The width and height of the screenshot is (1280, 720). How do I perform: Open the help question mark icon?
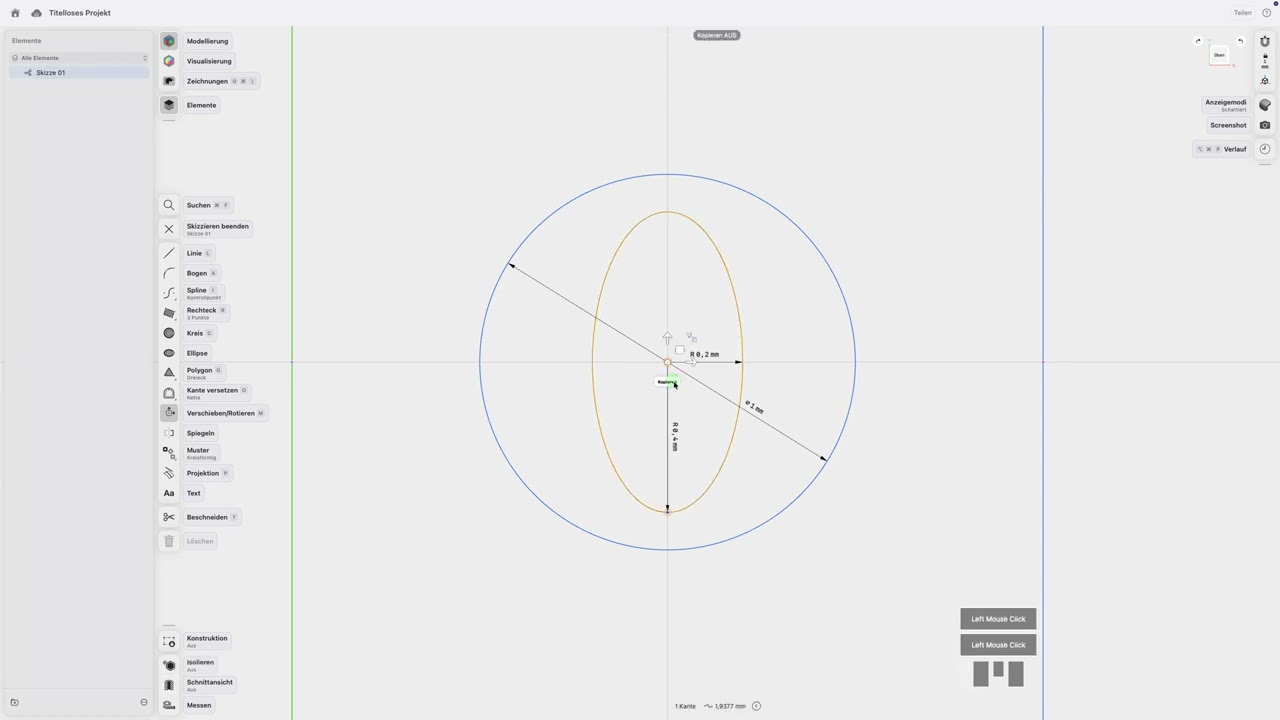click(1266, 13)
